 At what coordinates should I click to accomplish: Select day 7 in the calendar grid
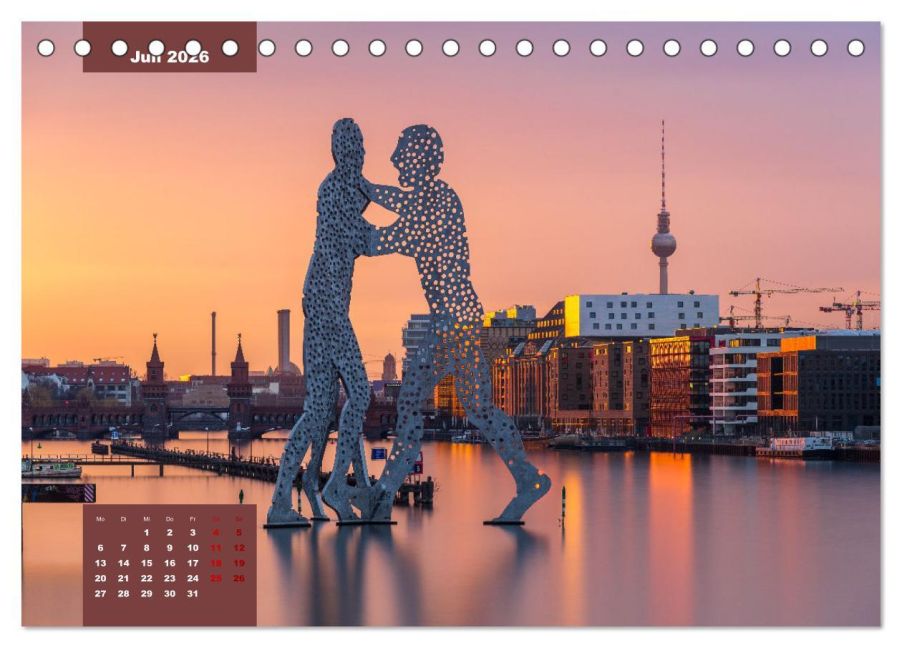click(x=123, y=548)
